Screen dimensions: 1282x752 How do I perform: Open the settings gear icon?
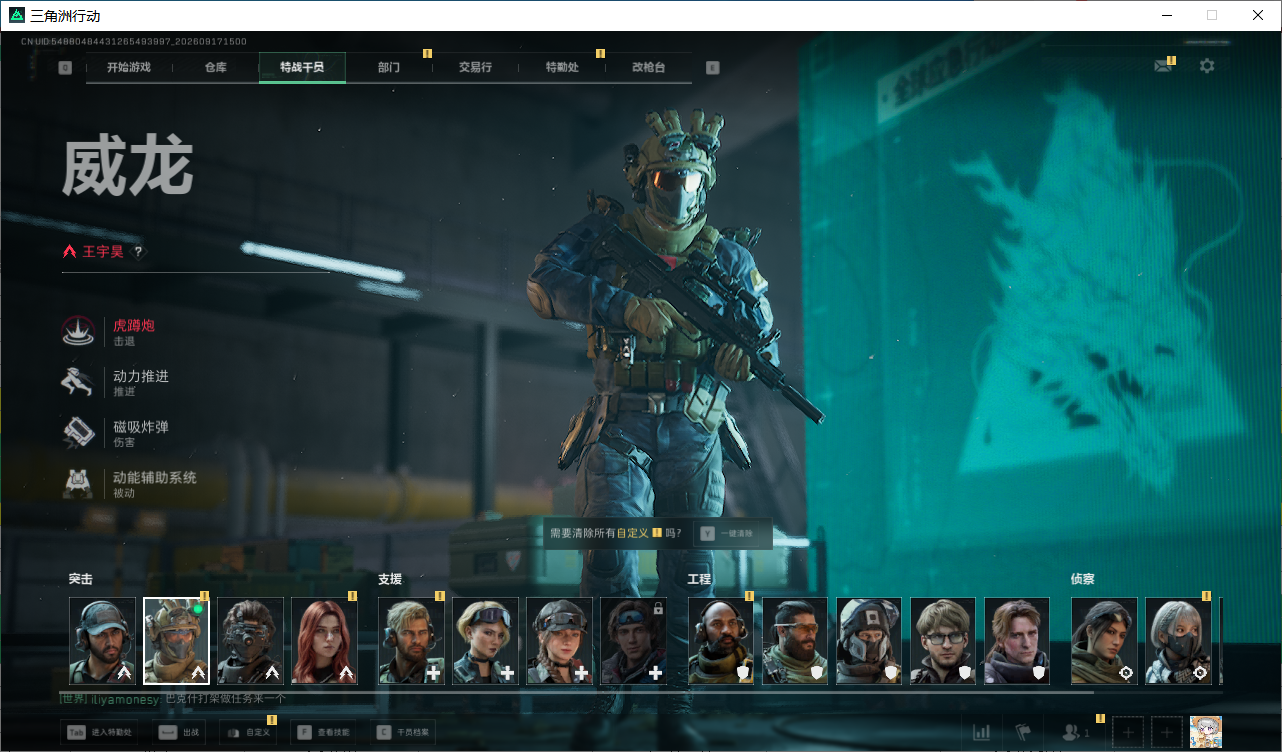pos(1207,66)
